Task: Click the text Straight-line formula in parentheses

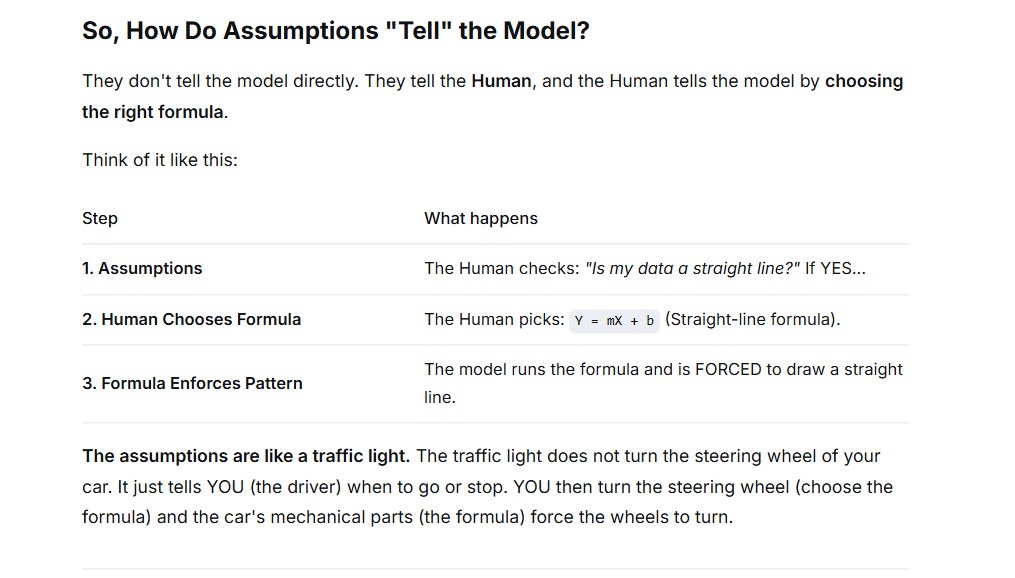Action: tap(752, 320)
